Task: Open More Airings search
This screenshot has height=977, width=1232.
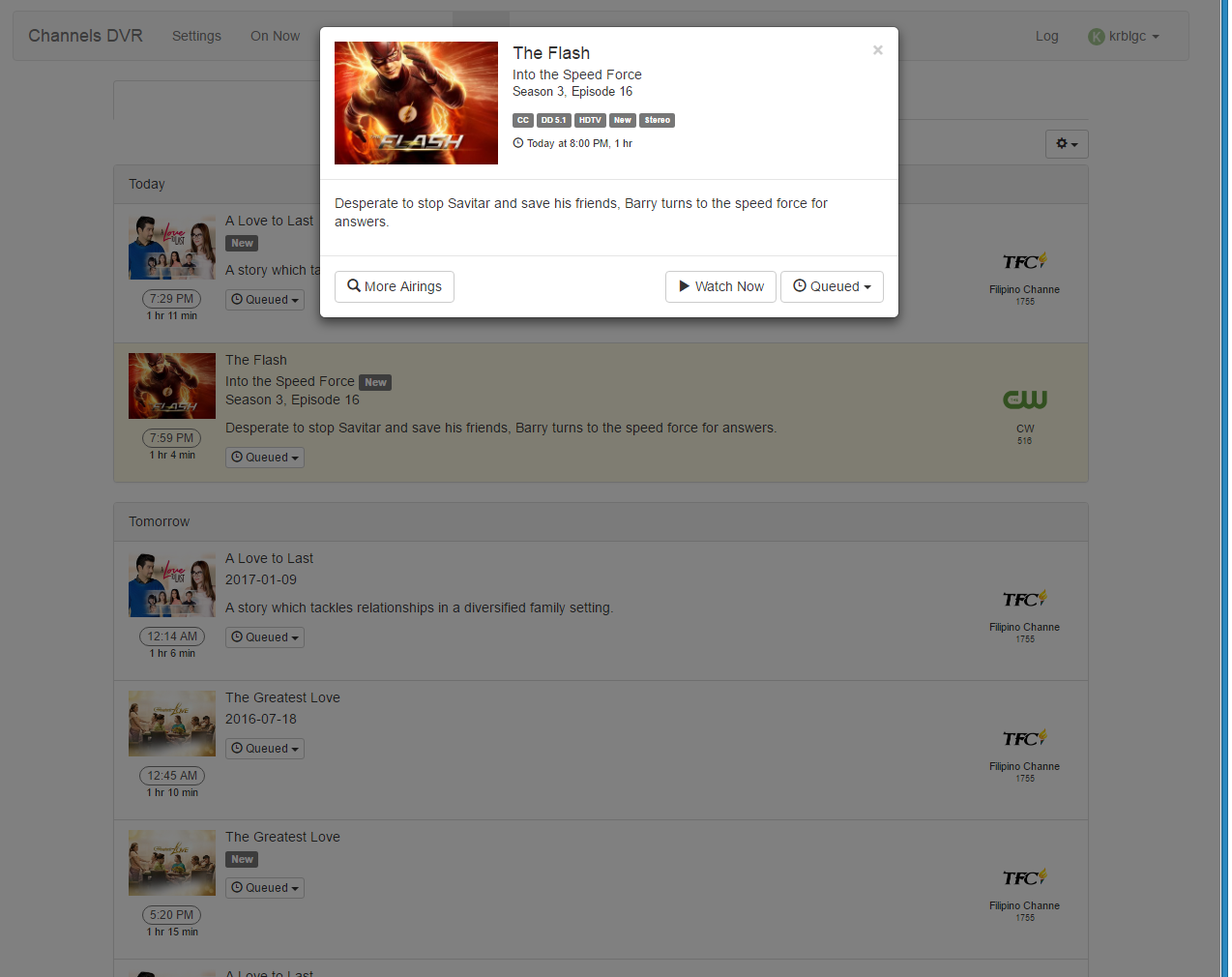Action: pos(395,286)
